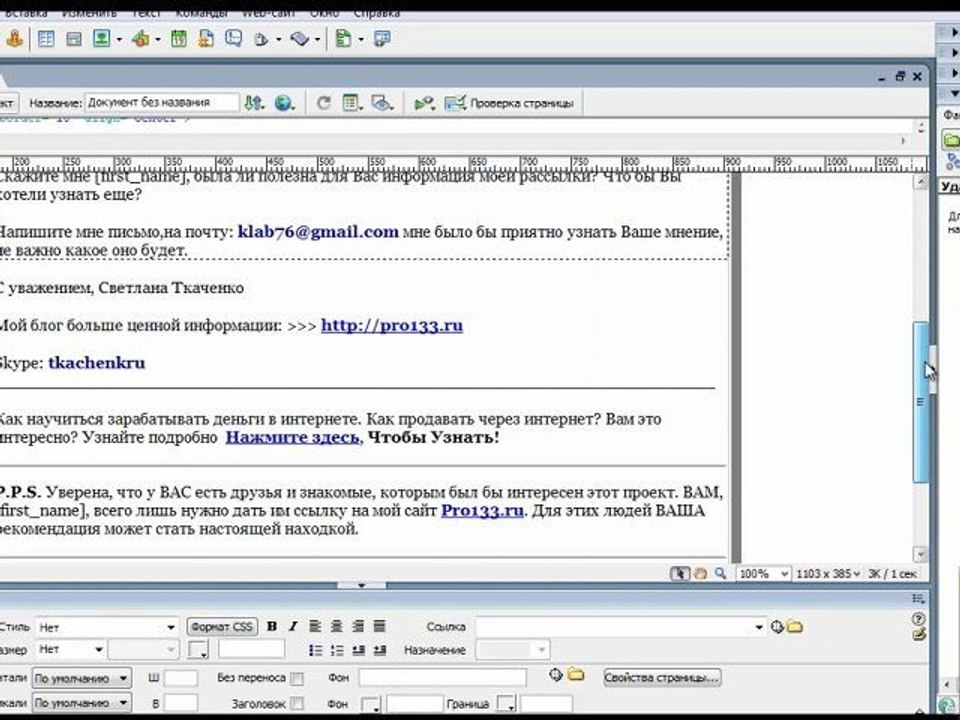This screenshot has width=960, height=720.
Task: Open Свойства страницы dialog
Action: (662, 678)
